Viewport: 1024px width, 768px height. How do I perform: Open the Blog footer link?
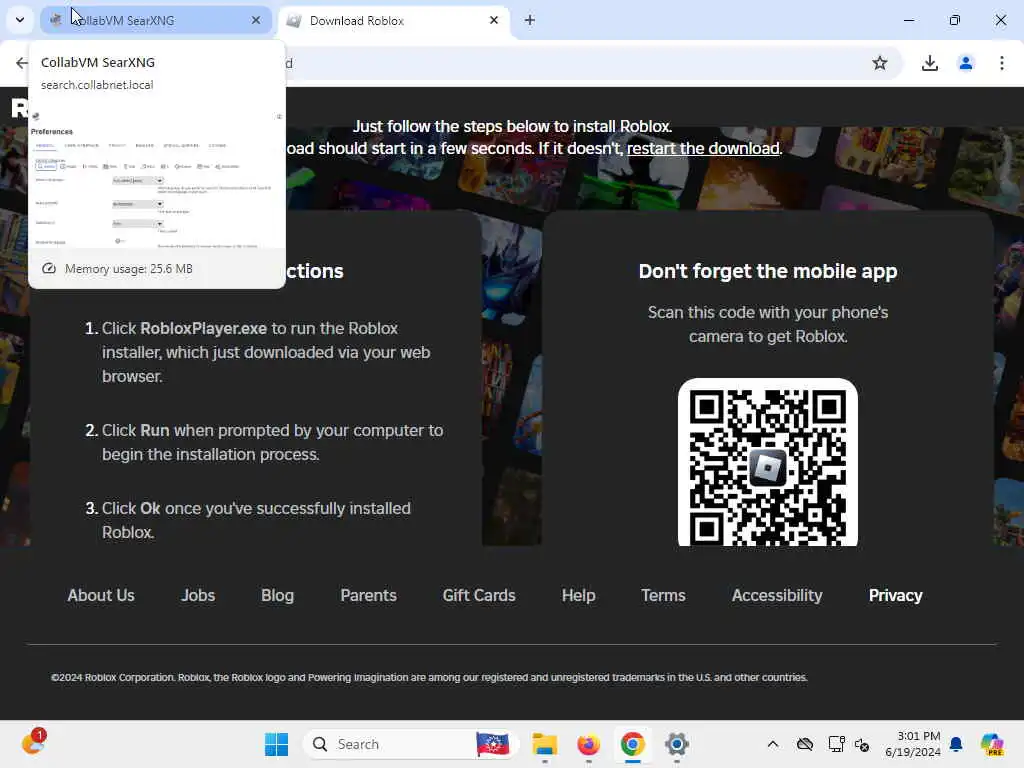point(278,596)
